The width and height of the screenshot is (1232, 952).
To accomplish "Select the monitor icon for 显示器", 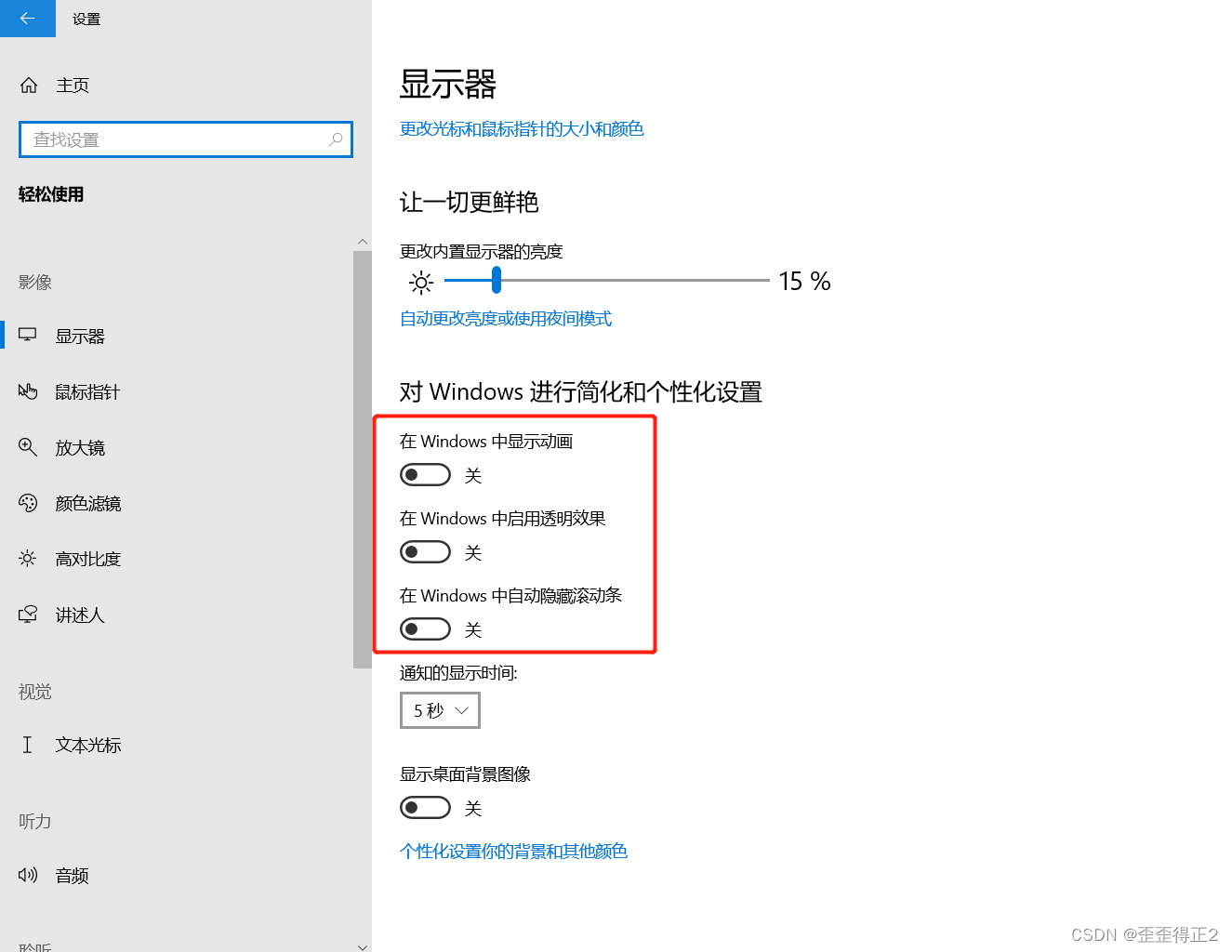I will point(28,336).
